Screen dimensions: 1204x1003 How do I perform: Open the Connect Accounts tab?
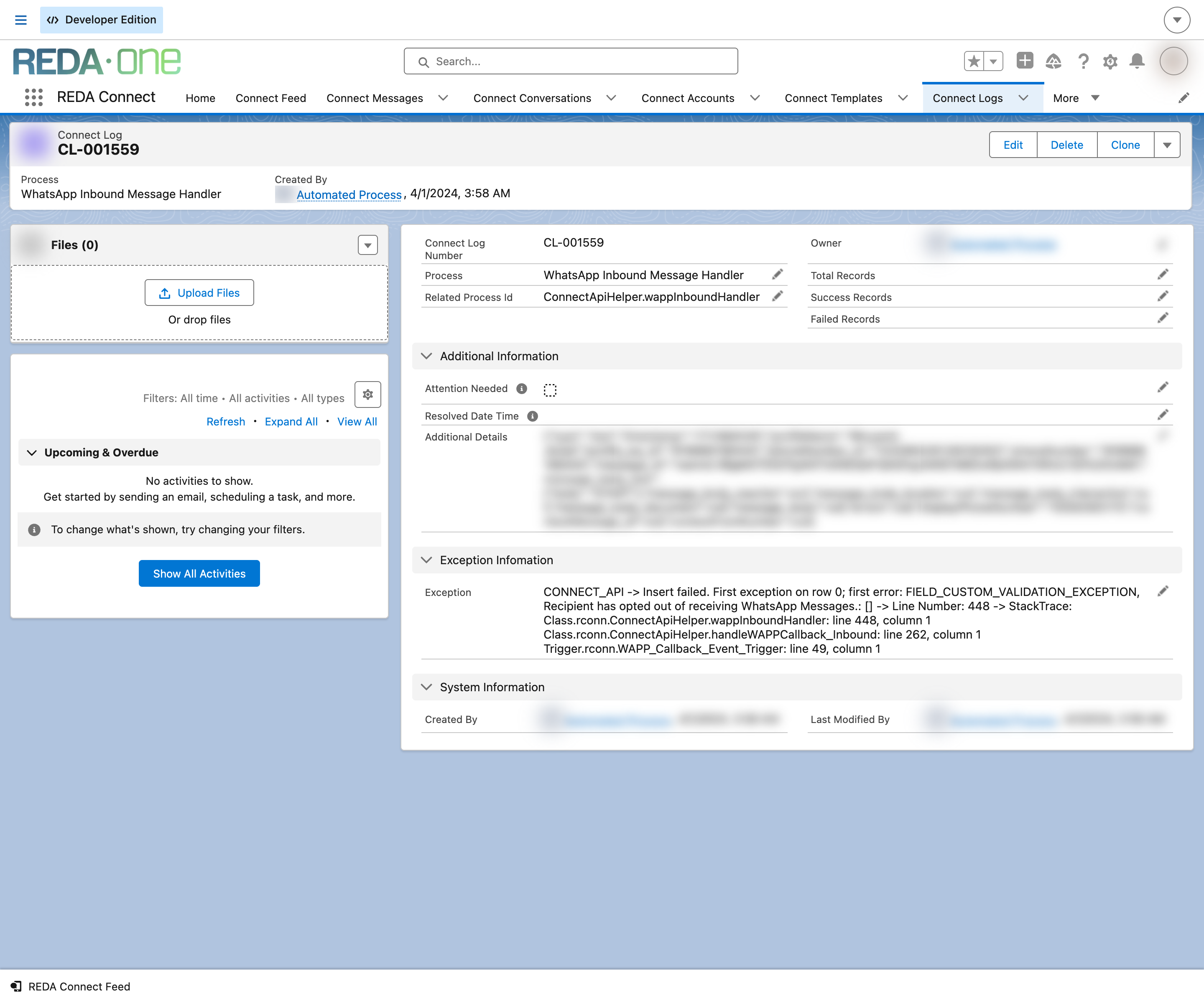(x=687, y=98)
